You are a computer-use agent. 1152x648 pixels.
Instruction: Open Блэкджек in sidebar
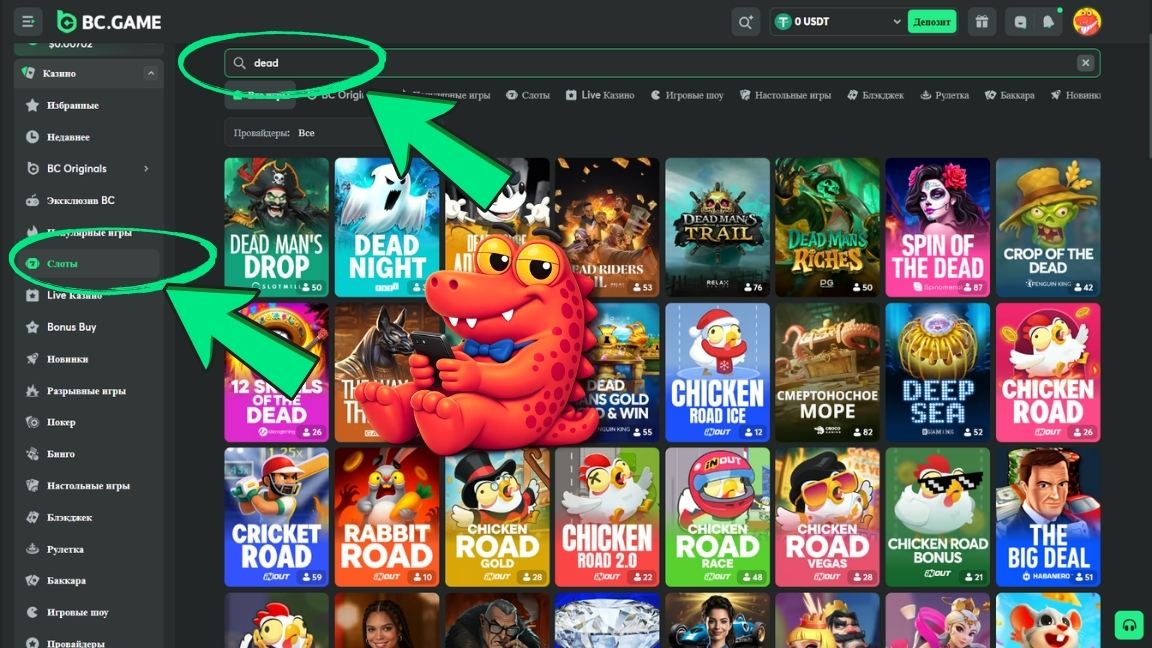87,517
